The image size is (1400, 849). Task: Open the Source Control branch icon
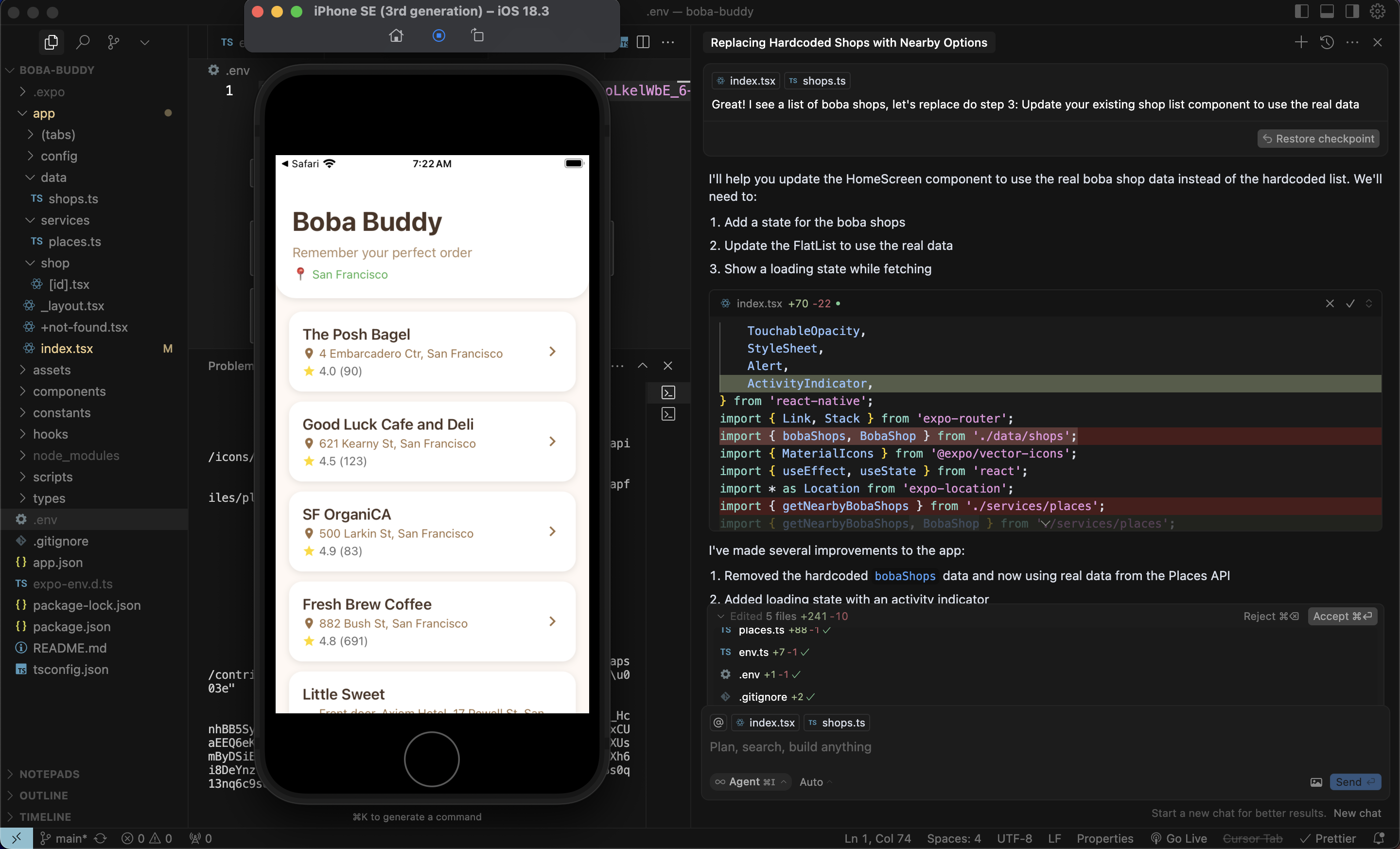point(114,42)
